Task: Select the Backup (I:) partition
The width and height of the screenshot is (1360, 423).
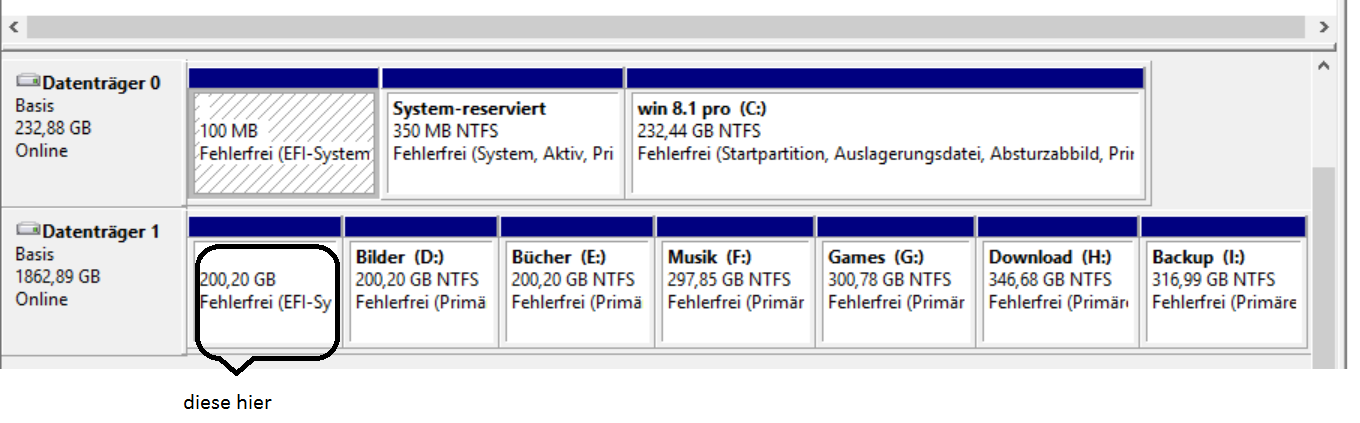Action: point(1223,282)
